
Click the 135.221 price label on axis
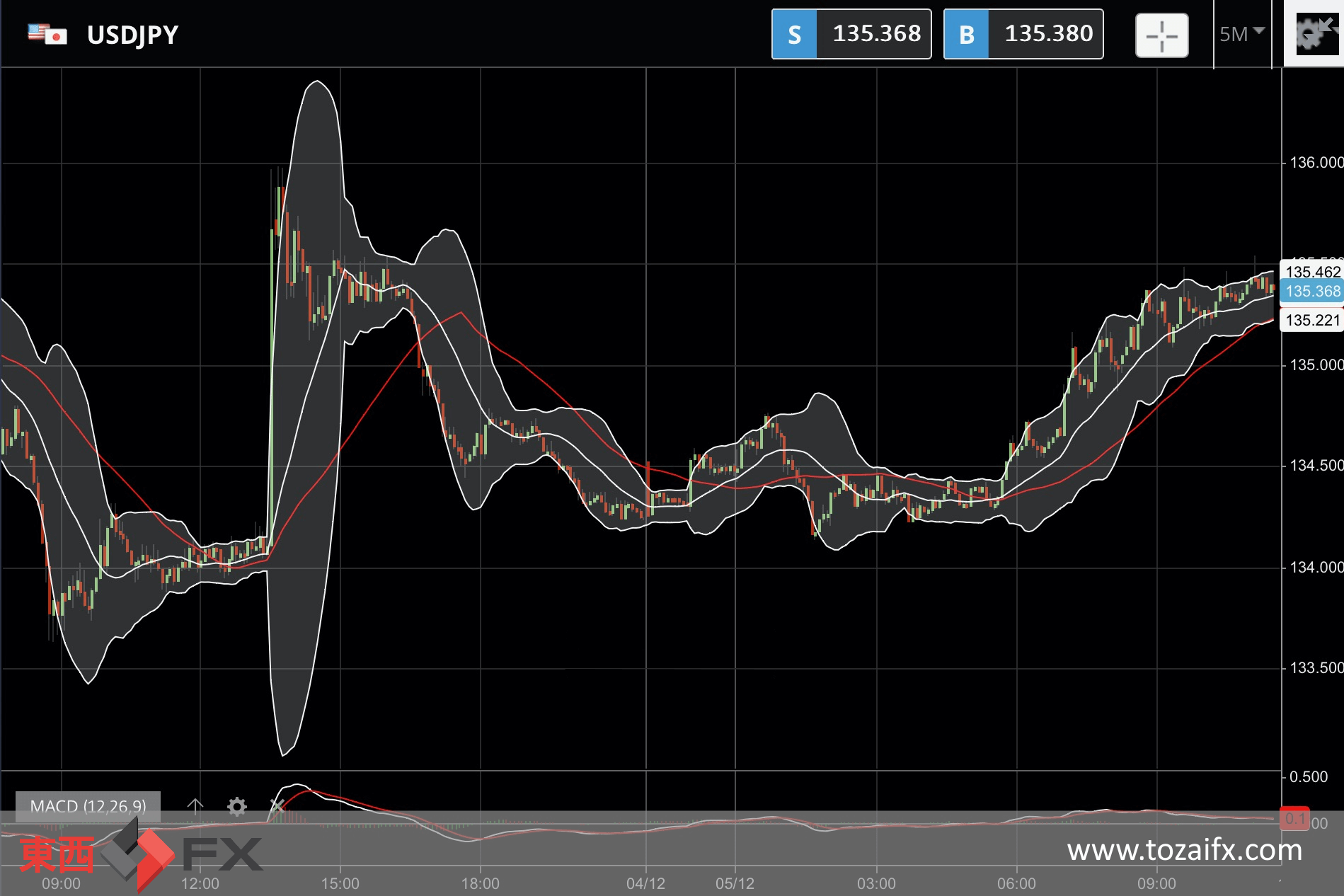click(x=1312, y=320)
